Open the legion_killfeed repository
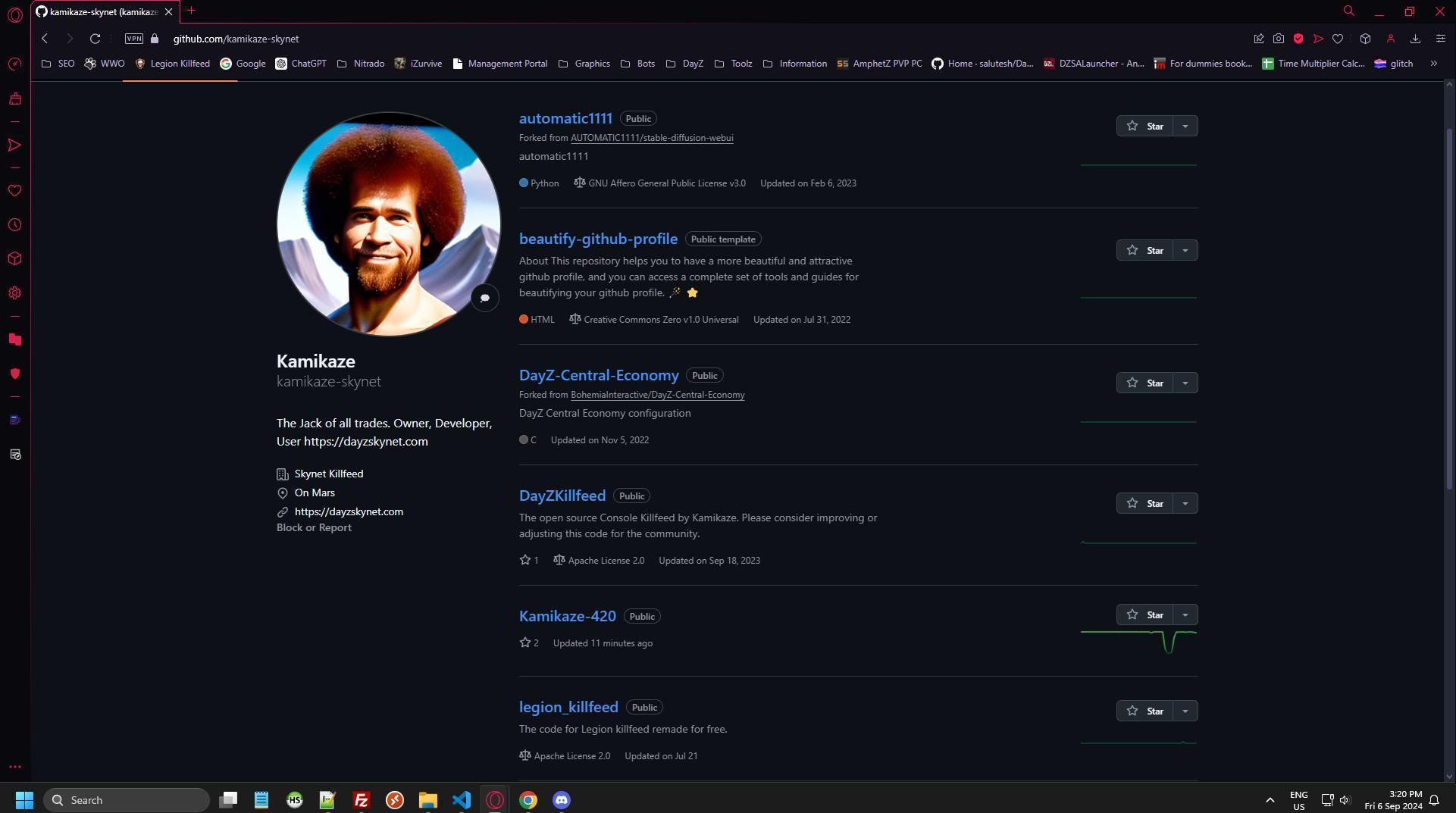Screen dimensions: 1456x813 click(x=568, y=707)
